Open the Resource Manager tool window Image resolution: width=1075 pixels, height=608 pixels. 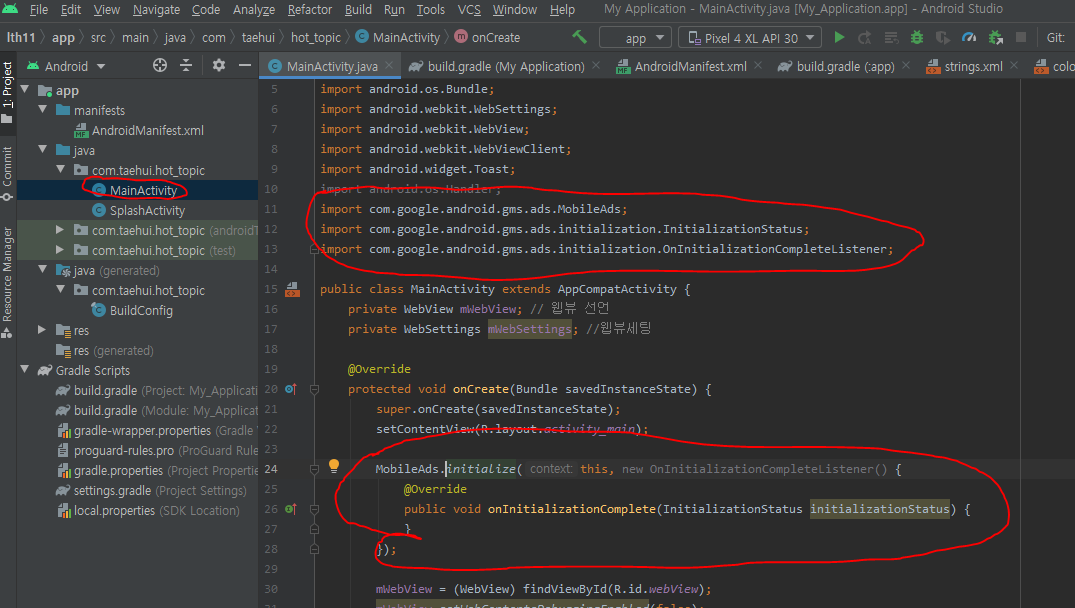(8, 282)
